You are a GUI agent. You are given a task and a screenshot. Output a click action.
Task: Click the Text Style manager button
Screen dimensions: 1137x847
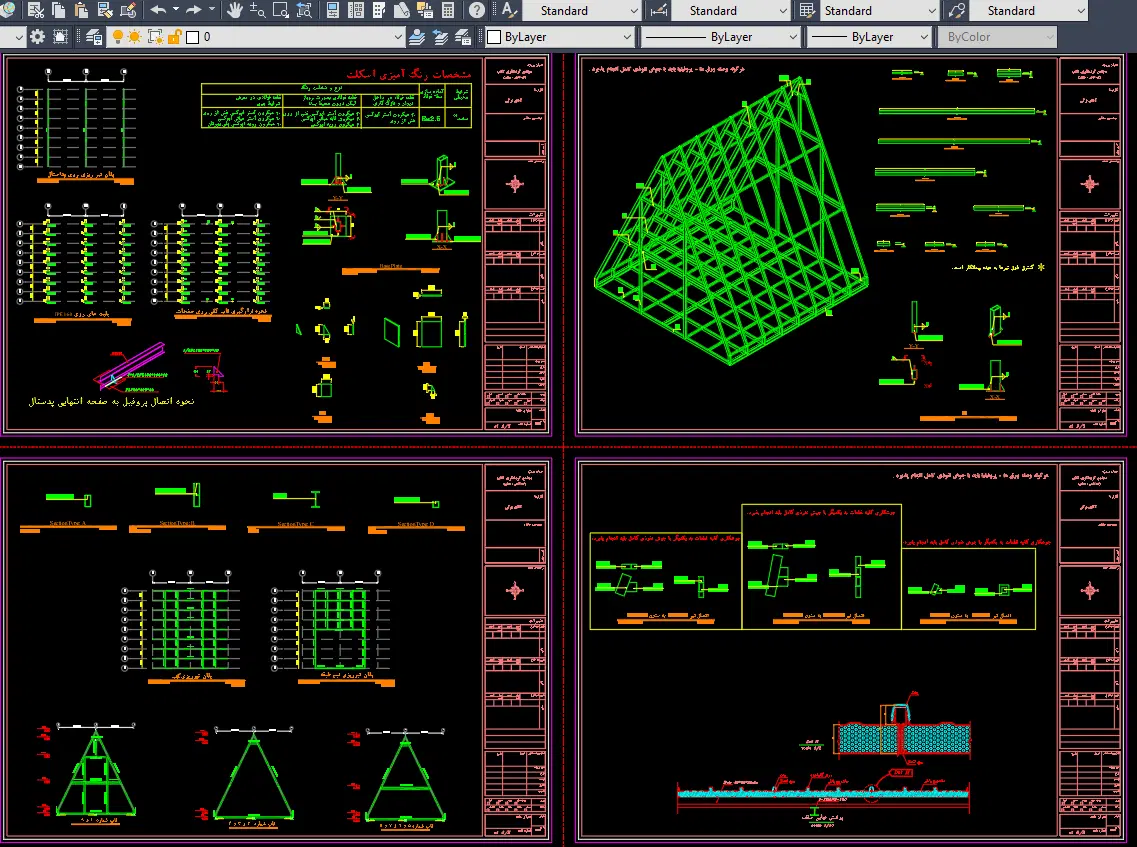[509, 10]
